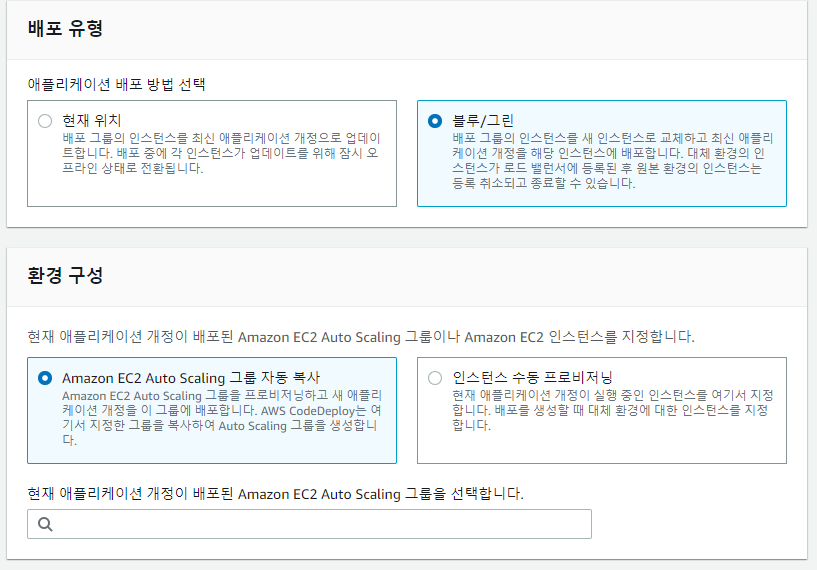Screen dimensions: 817x570
Task: Click the 블루/그린 option description text
Action: [613, 160]
